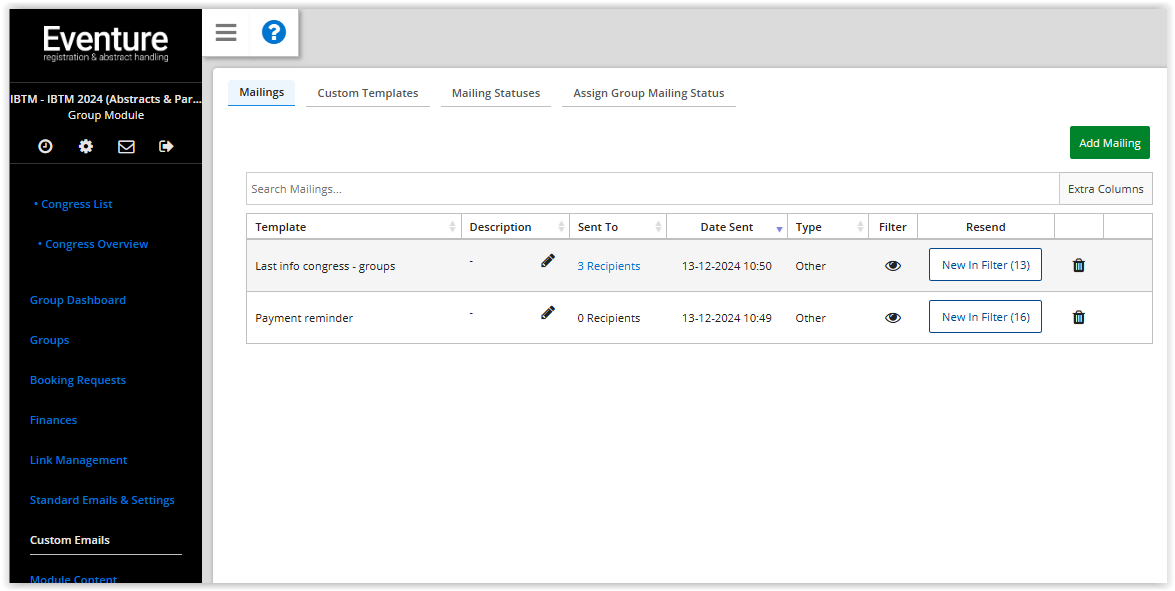The height and width of the screenshot is (591, 1175).
Task: Open the 3 Recipients link
Action: (x=609, y=266)
